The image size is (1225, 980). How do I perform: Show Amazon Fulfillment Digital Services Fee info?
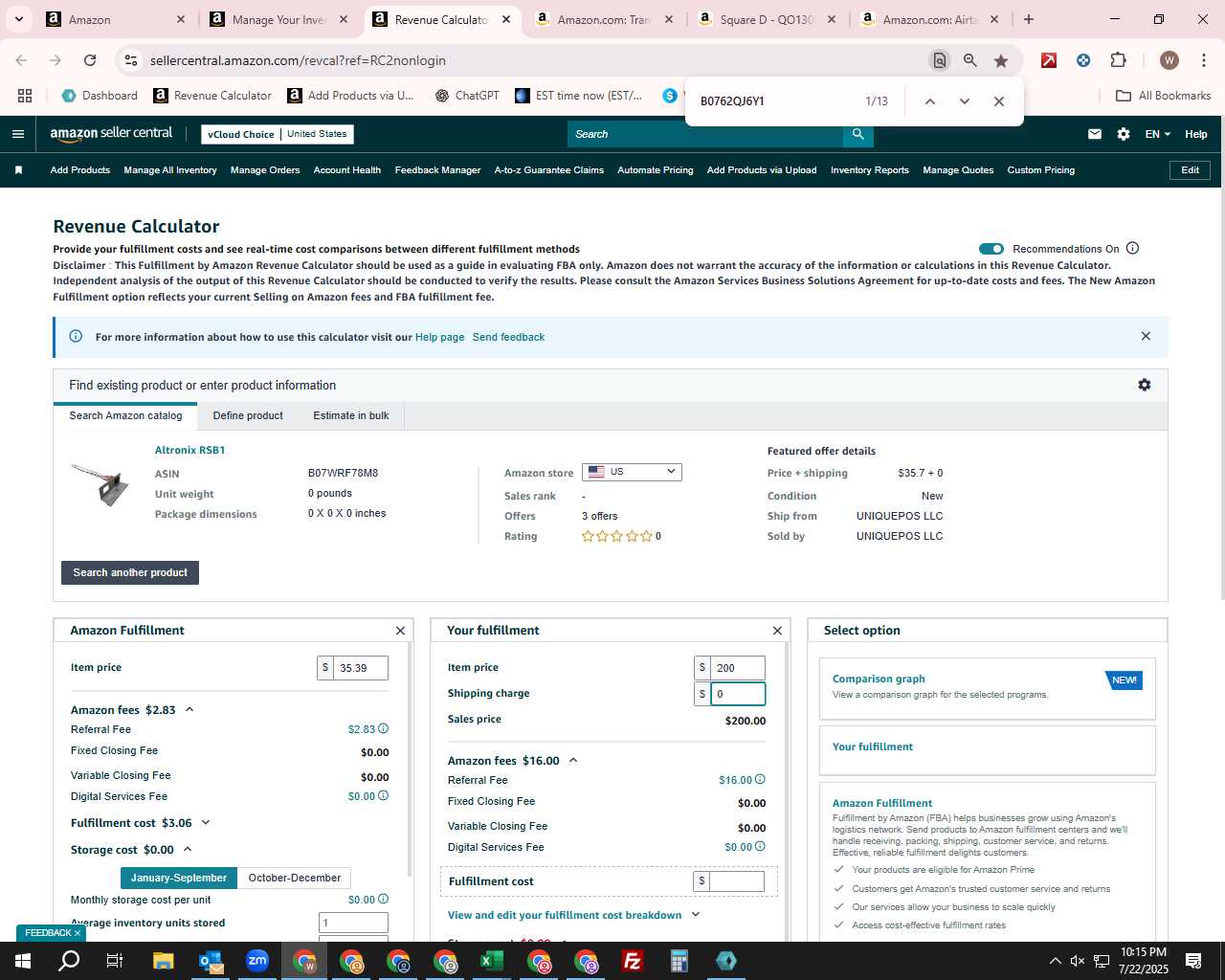[x=383, y=796]
